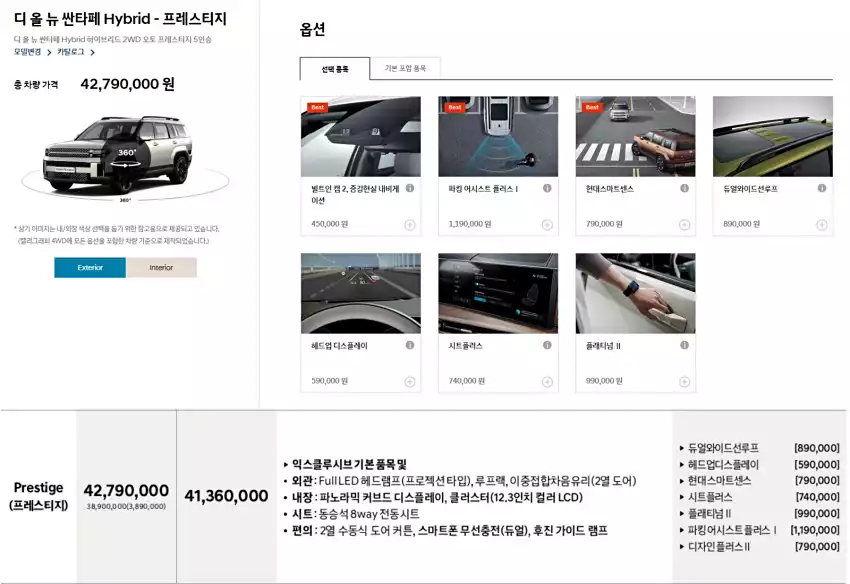Click the 360° rotate icon on car

click(x=126, y=157)
